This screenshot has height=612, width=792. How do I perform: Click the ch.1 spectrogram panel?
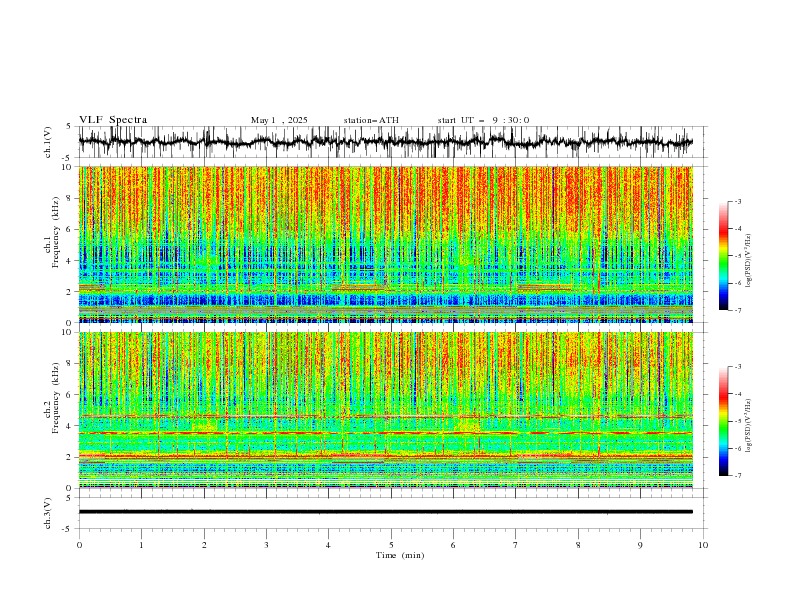[386, 244]
